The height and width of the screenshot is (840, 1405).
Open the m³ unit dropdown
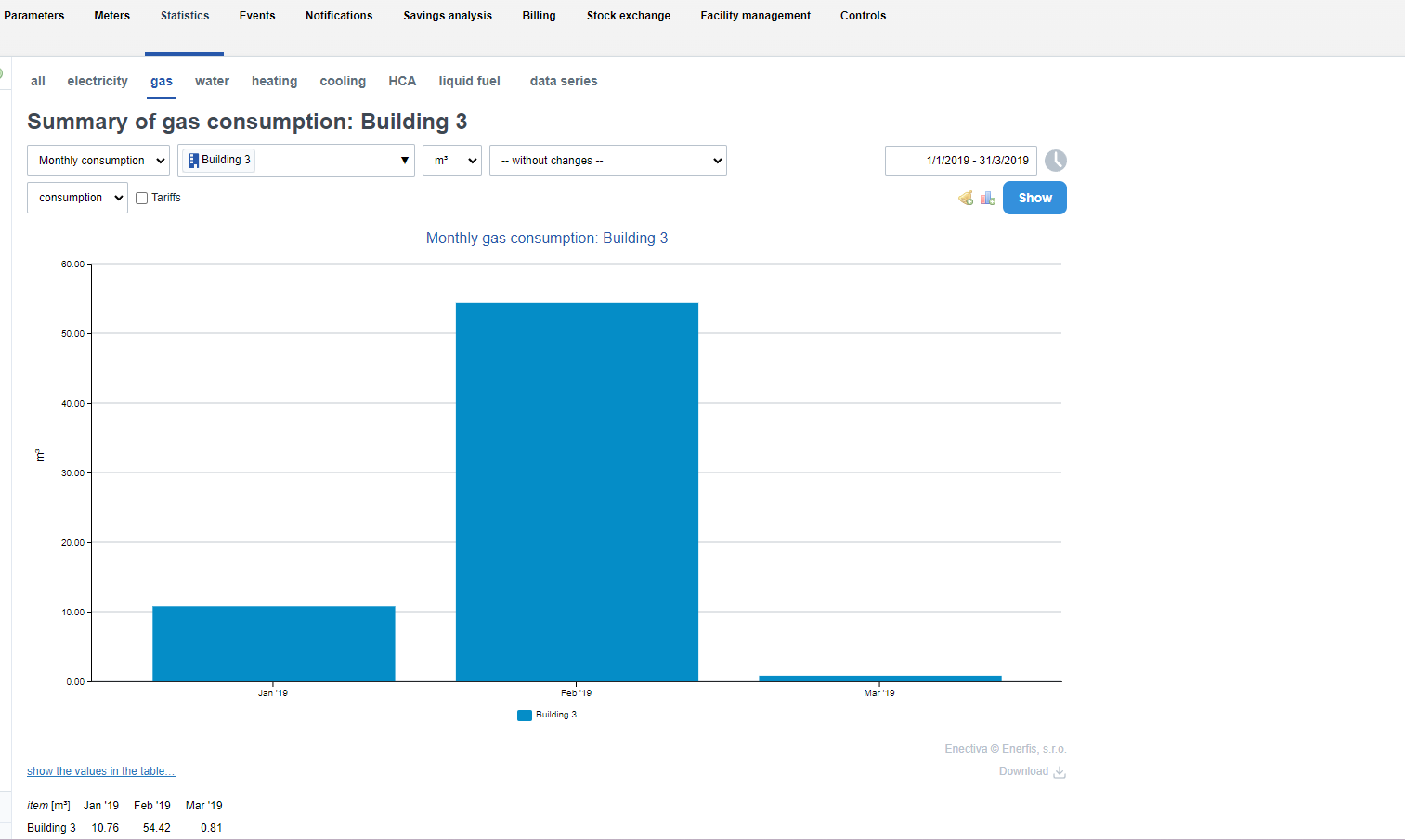click(x=452, y=161)
